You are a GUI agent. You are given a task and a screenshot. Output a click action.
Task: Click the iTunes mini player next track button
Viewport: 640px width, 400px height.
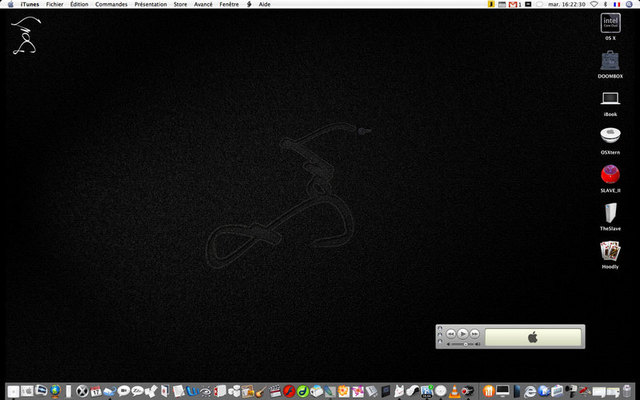tap(474, 334)
